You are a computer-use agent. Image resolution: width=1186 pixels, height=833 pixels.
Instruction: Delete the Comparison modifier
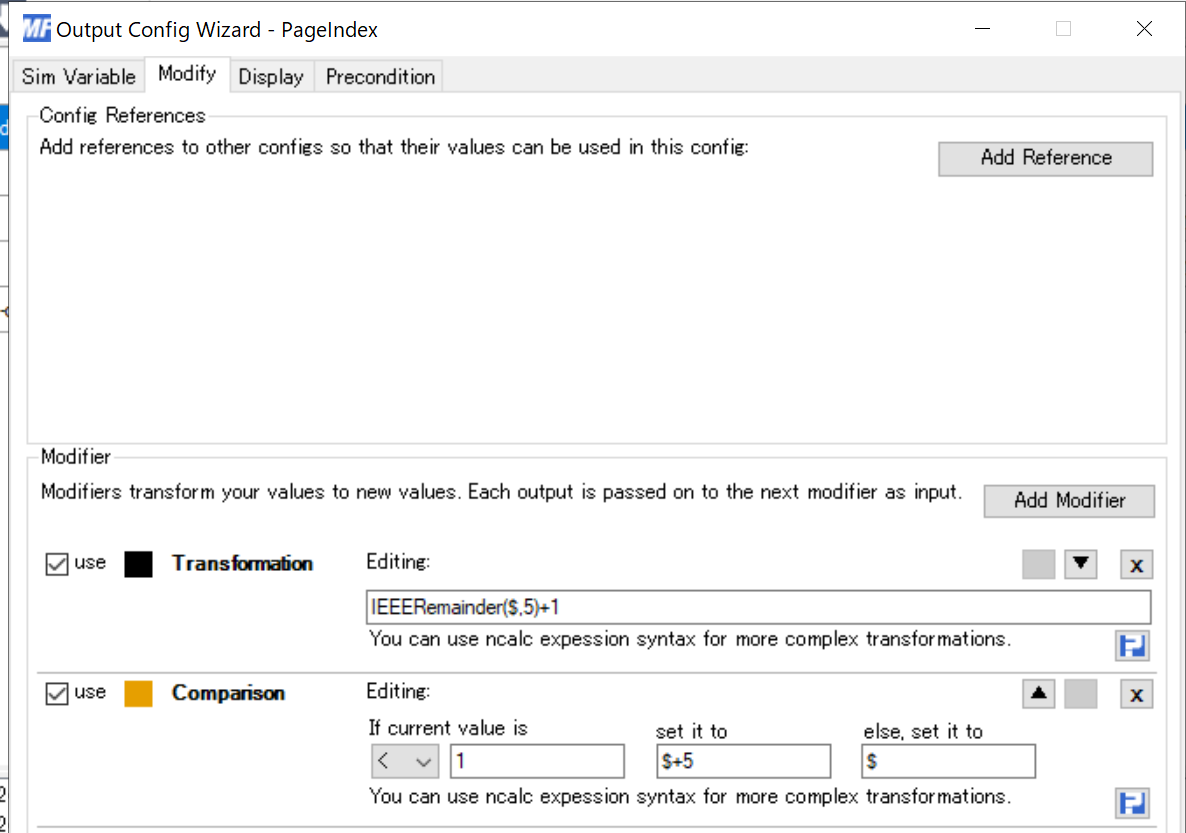click(x=1136, y=694)
